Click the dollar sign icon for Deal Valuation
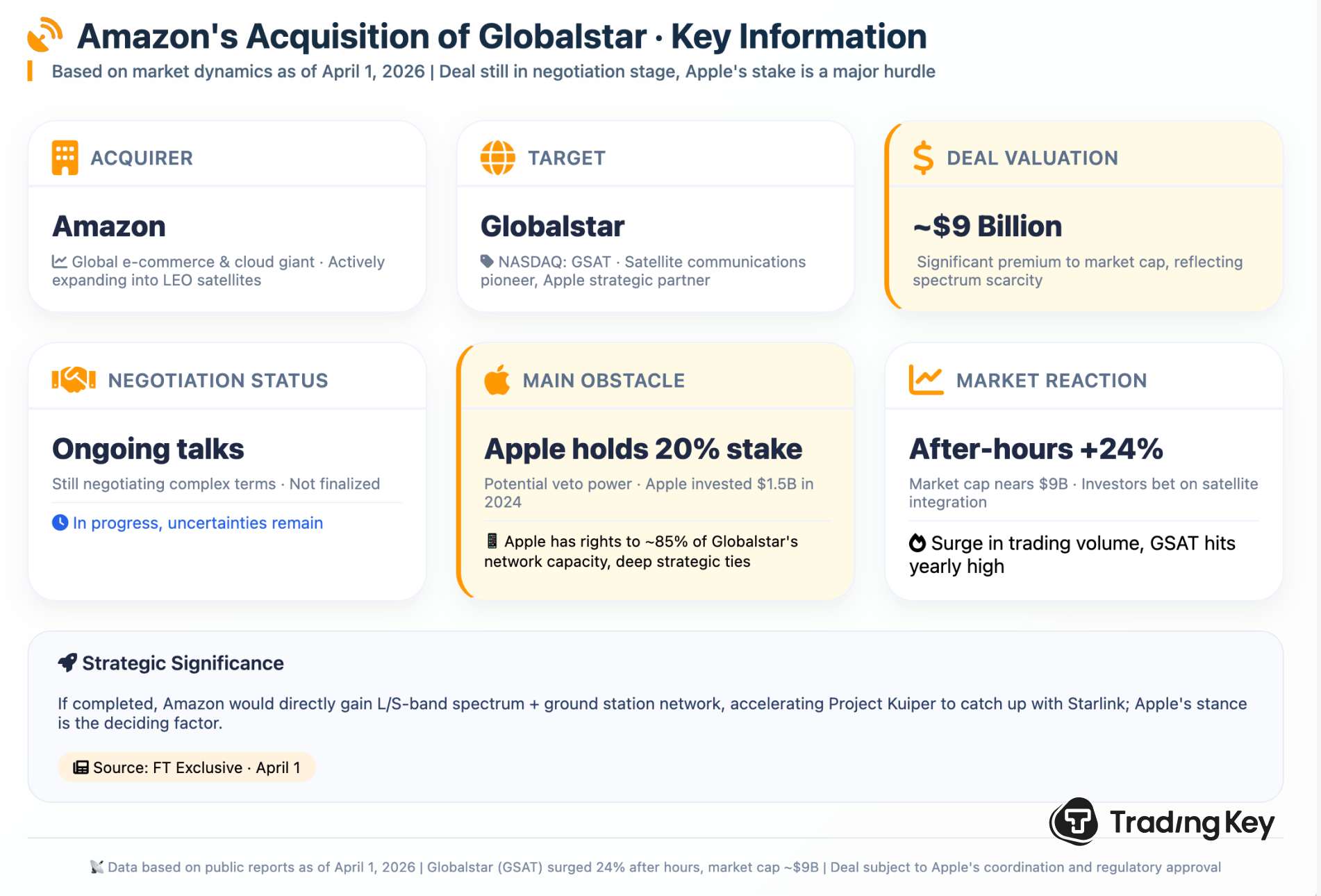 (923, 158)
